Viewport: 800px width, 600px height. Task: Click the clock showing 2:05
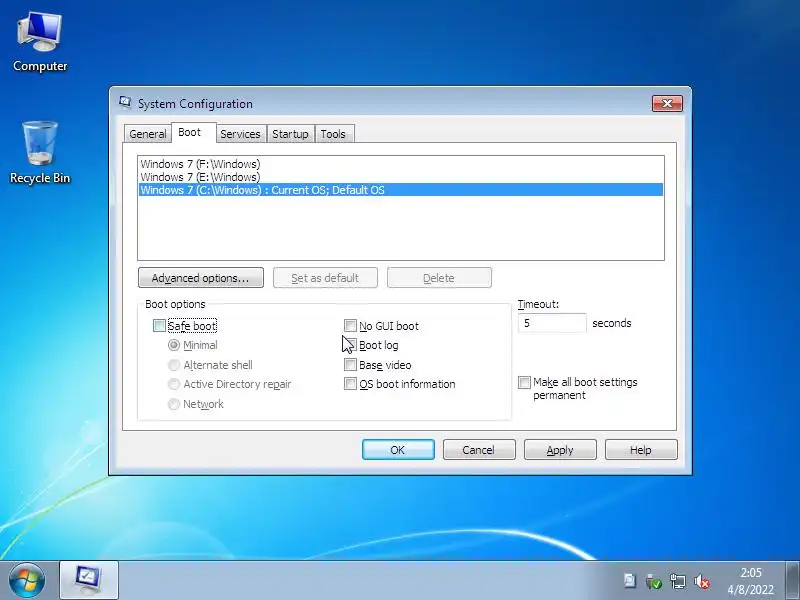coord(751,581)
